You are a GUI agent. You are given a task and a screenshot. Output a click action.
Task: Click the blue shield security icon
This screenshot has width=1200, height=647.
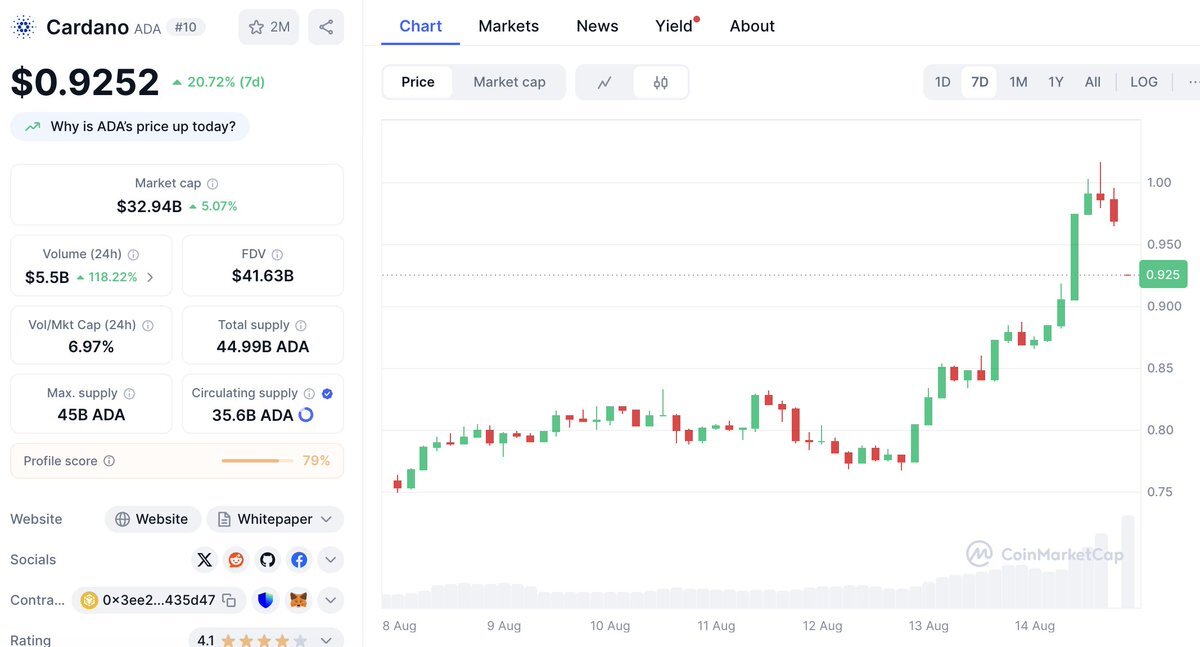[x=265, y=601]
